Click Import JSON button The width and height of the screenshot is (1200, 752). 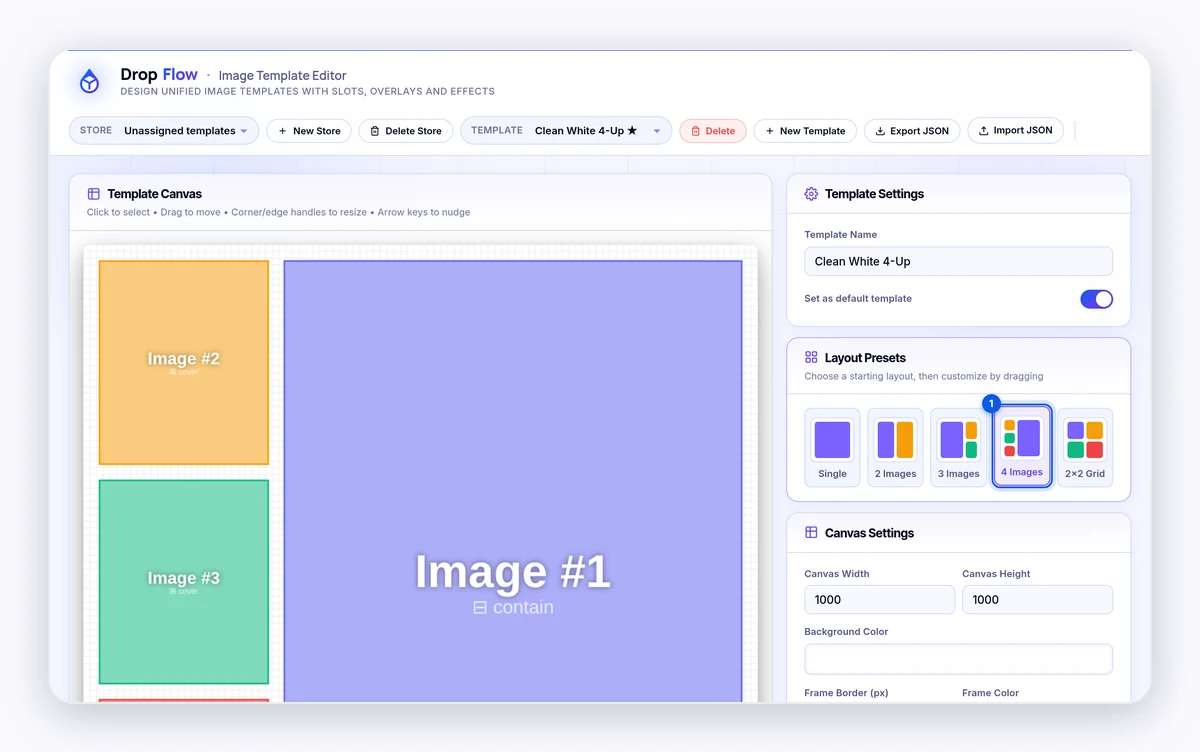click(x=1015, y=130)
